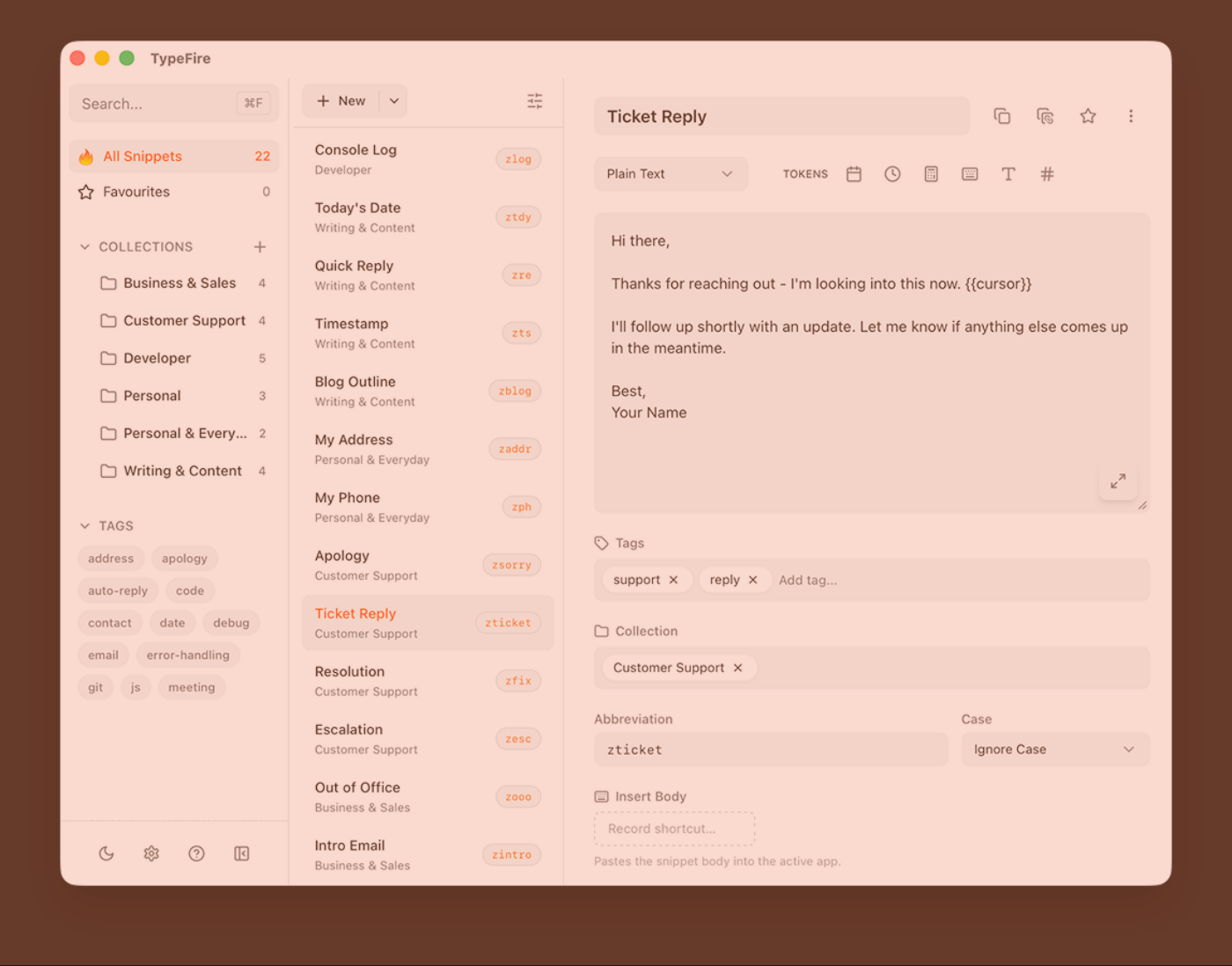The width and height of the screenshot is (1232, 966).
Task: Open the list filter settings icon
Action: 535,101
